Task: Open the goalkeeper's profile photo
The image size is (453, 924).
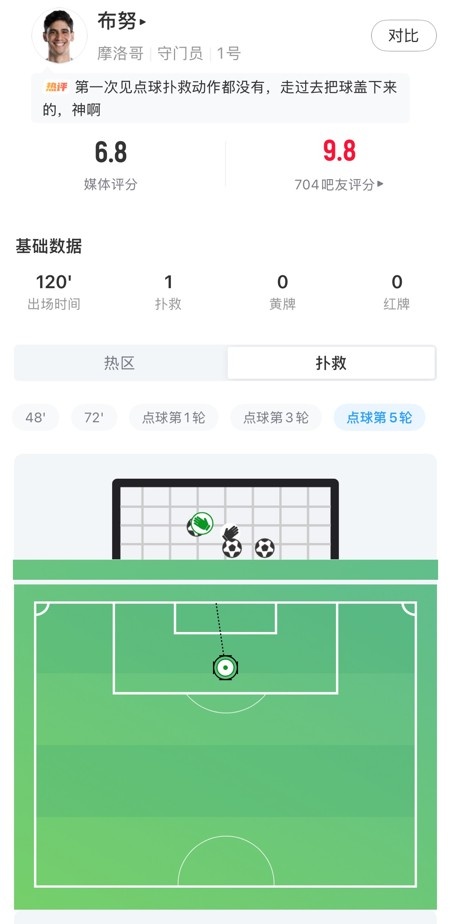Action: 59,35
